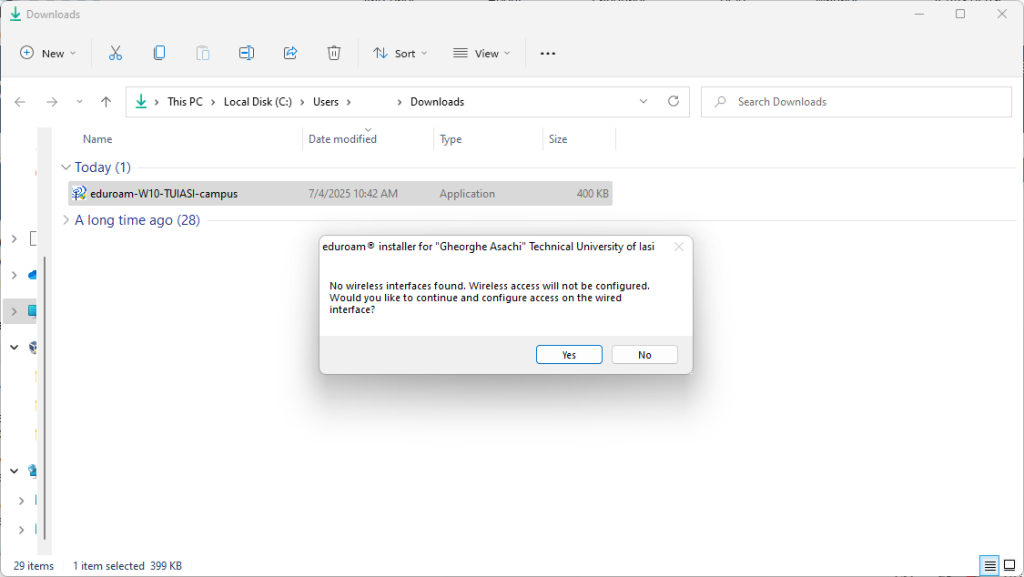Click the navigation pane scrollbar
Viewport: 1024px width, 577px height.
point(44,398)
